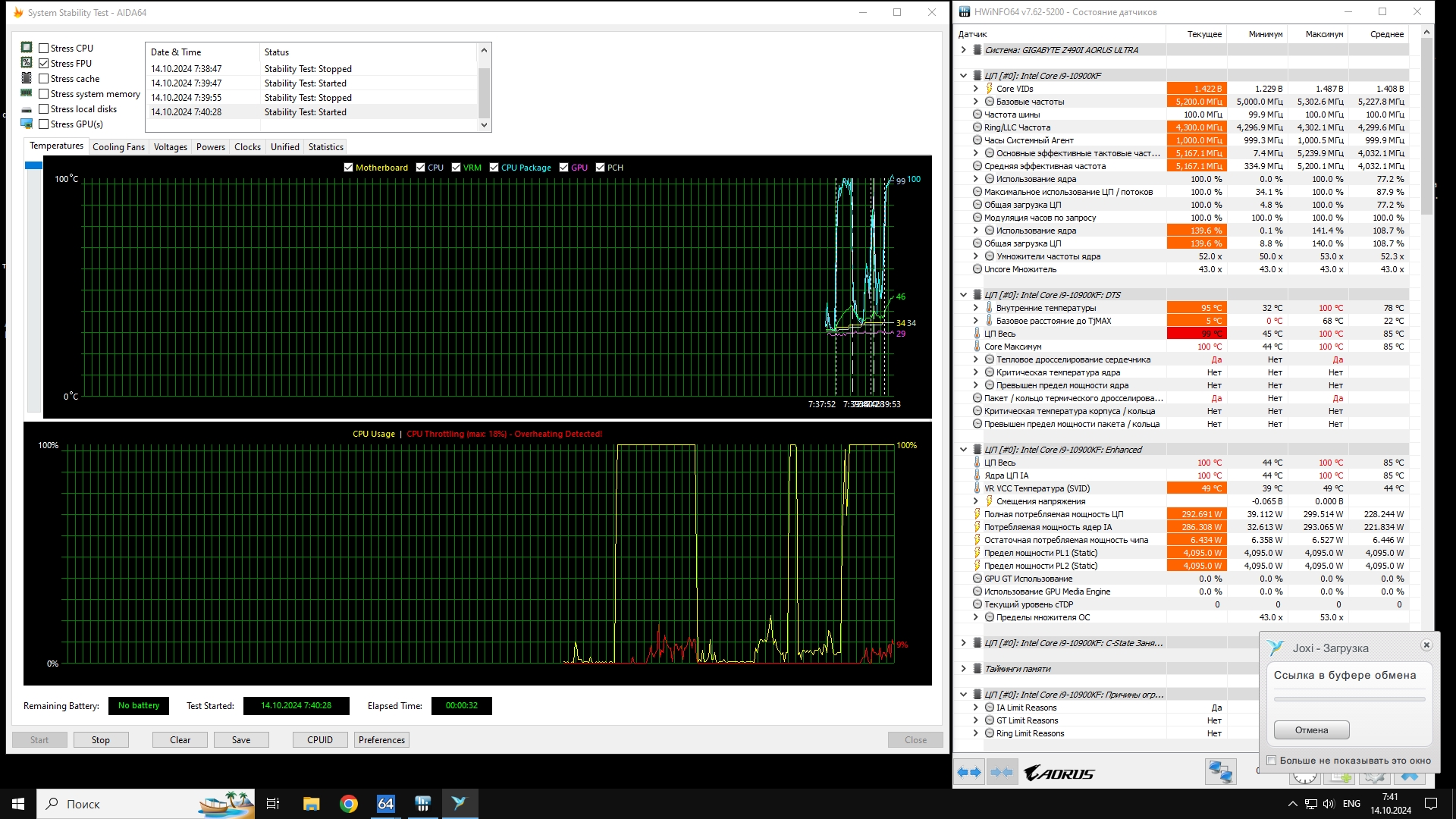Screen dimensions: 1456x819
Task: Toggle the GPU graph checkbox
Action: [x=563, y=168]
